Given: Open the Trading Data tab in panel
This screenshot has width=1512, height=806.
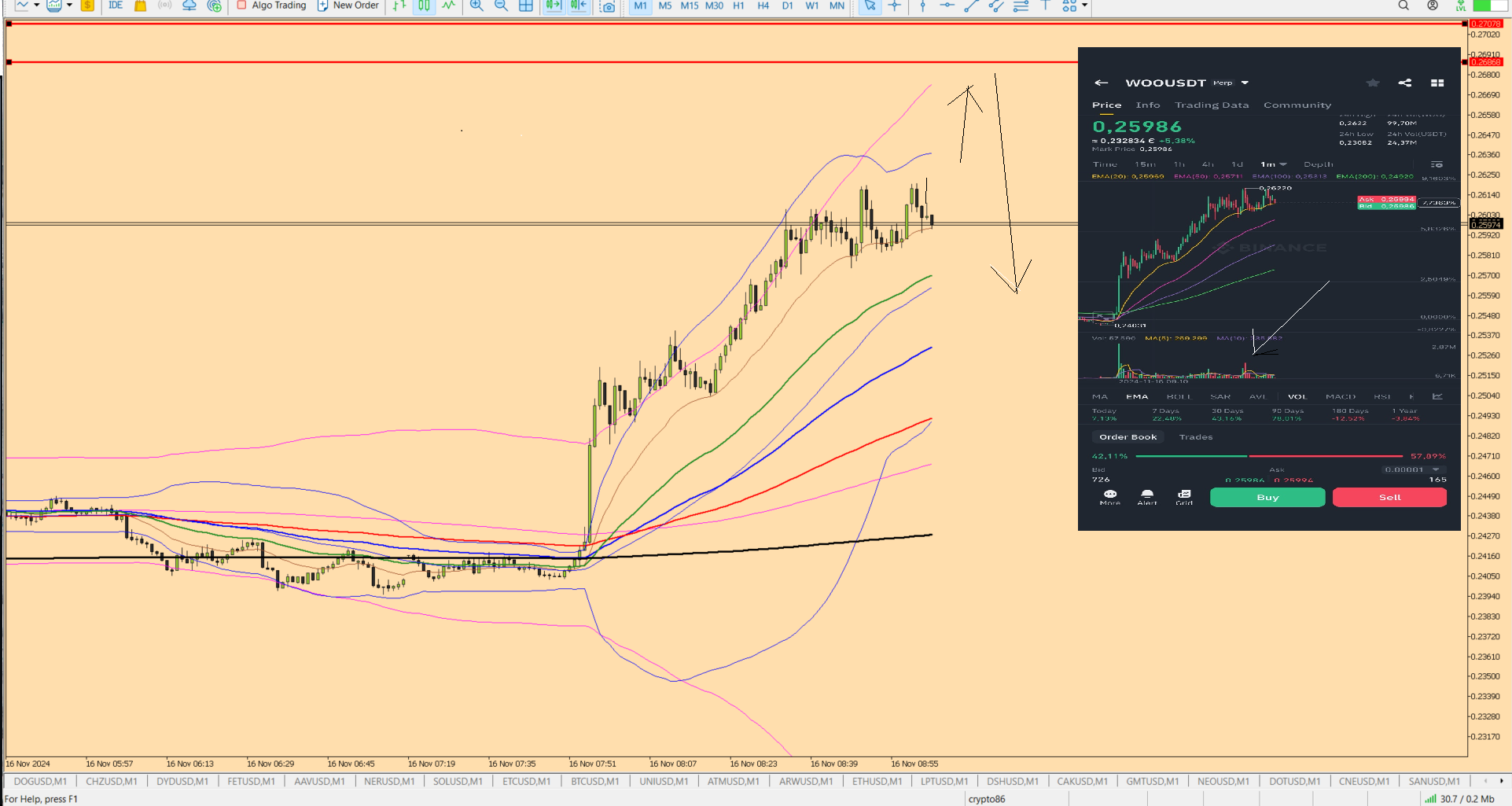Looking at the screenshot, I should pyautogui.click(x=1212, y=105).
